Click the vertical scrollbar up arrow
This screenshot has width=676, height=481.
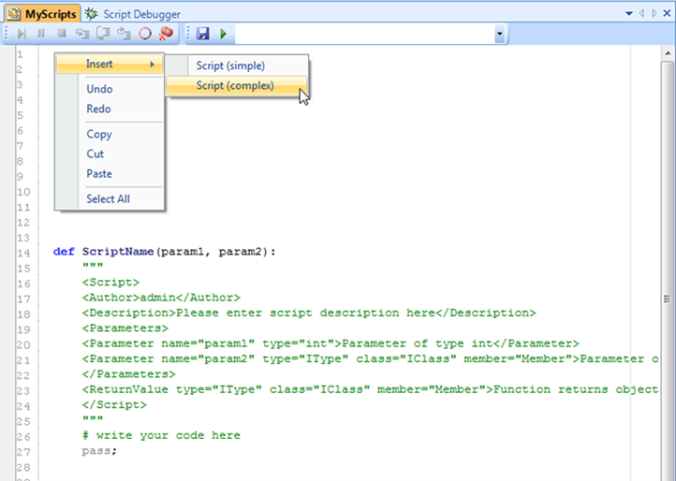(x=668, y=53)
